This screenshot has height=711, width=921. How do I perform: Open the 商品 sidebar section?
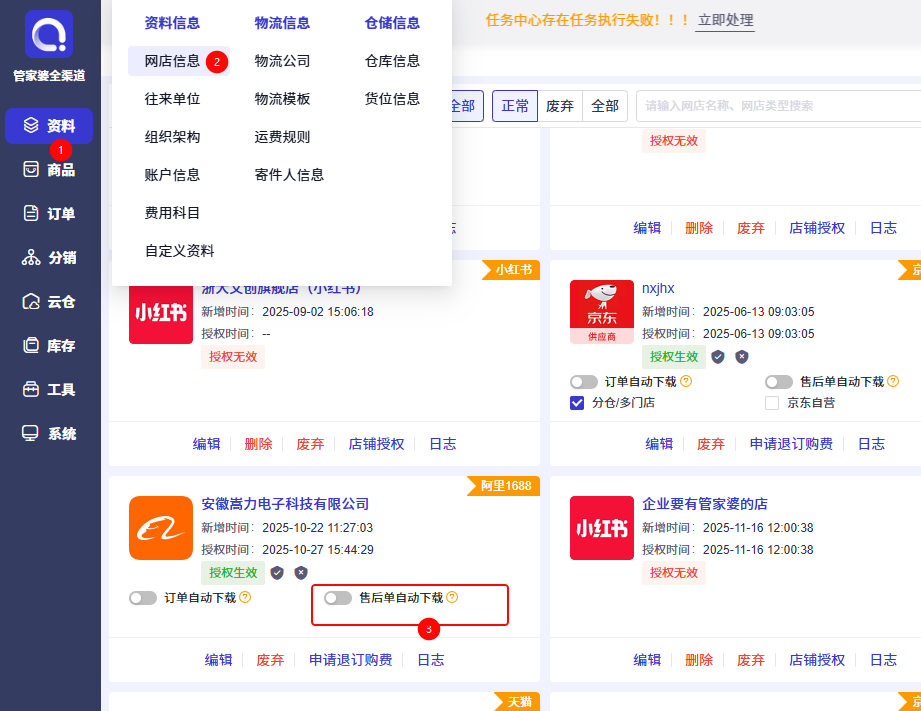coord(49,170)
